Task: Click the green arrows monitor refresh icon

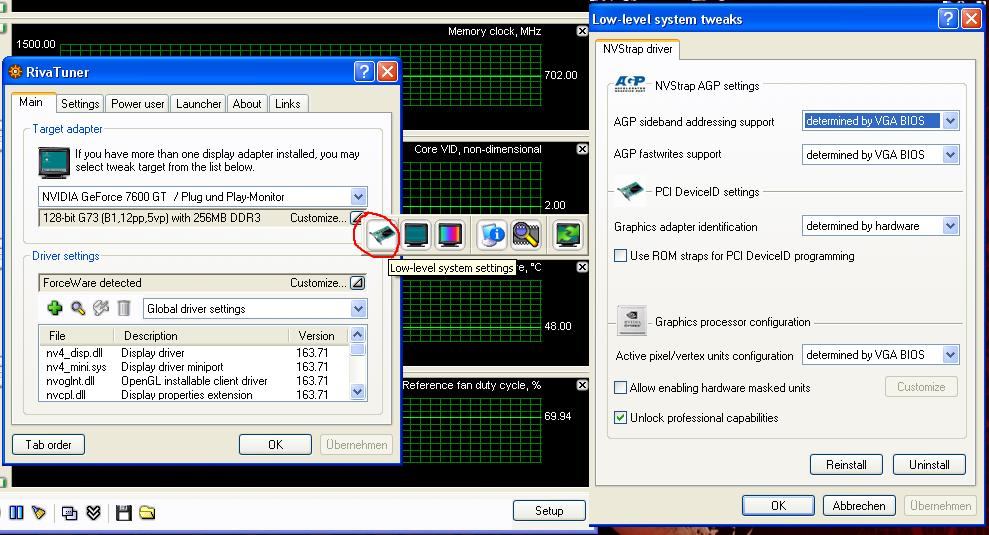Action: 568,235
